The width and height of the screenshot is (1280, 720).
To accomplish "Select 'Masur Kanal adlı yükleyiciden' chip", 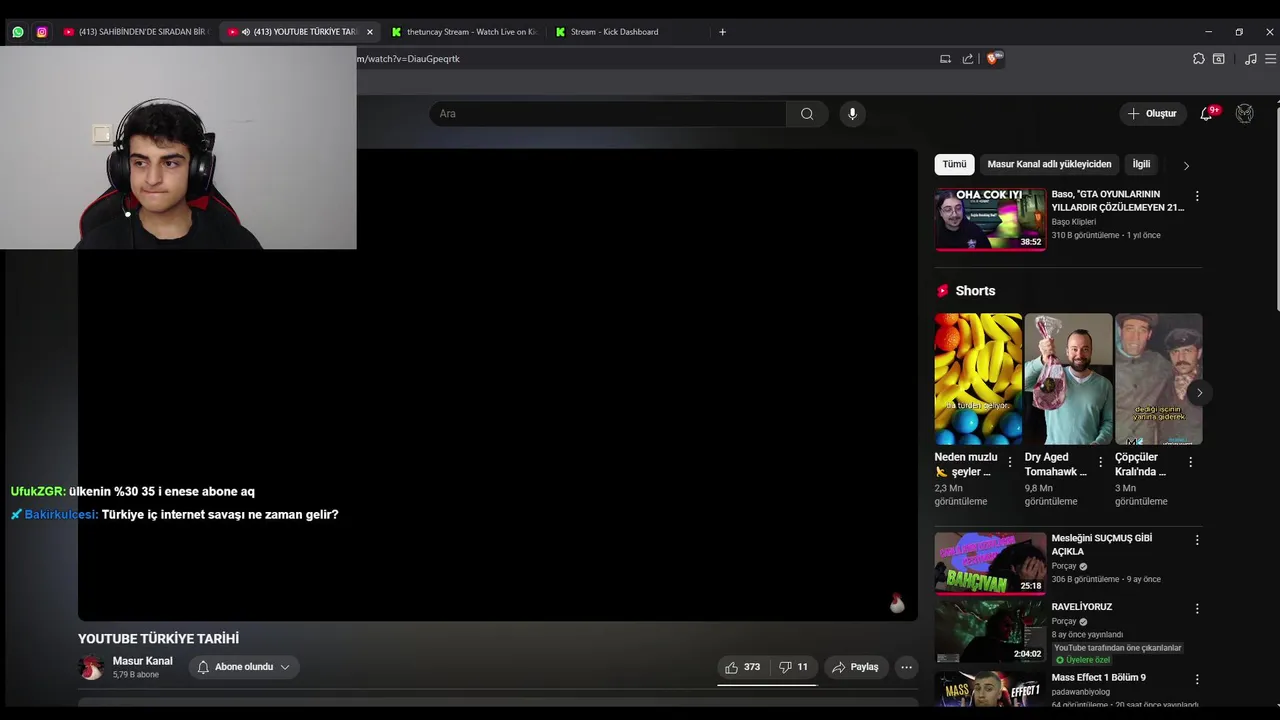I will 1049,164.
